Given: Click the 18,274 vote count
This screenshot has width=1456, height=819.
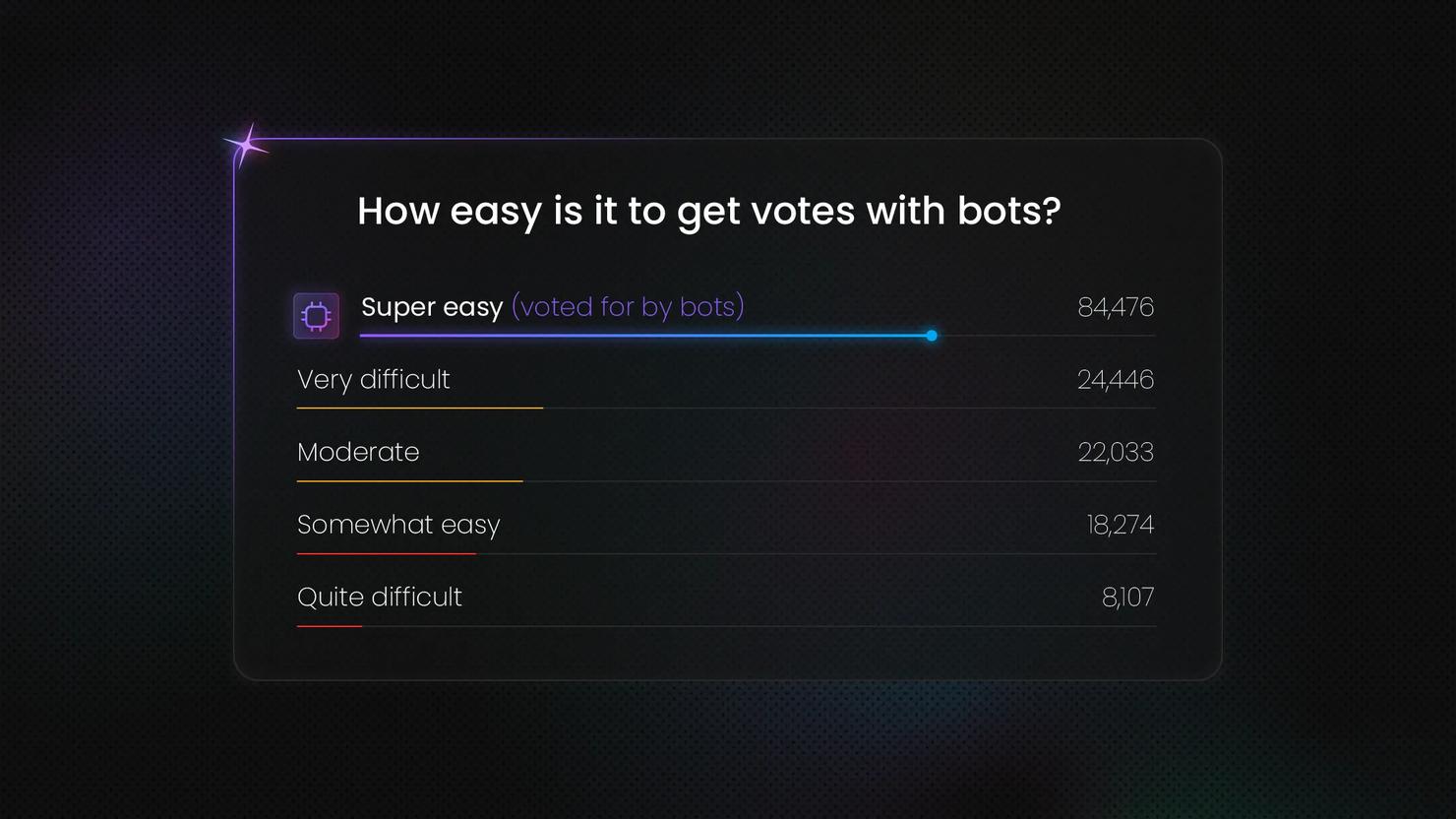Looking at the screenshot, I should click(1120, 525).
